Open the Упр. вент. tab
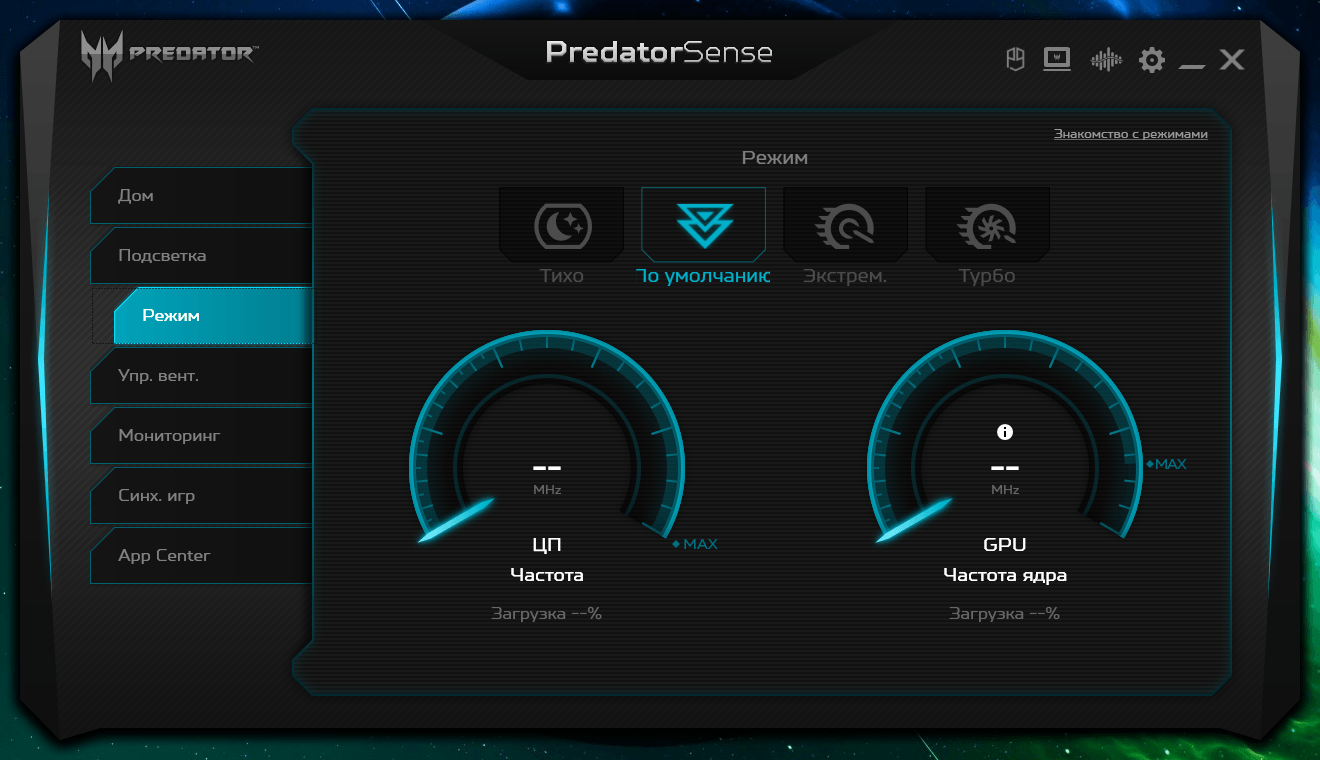 pyautogui.click(x=202, y=376)
